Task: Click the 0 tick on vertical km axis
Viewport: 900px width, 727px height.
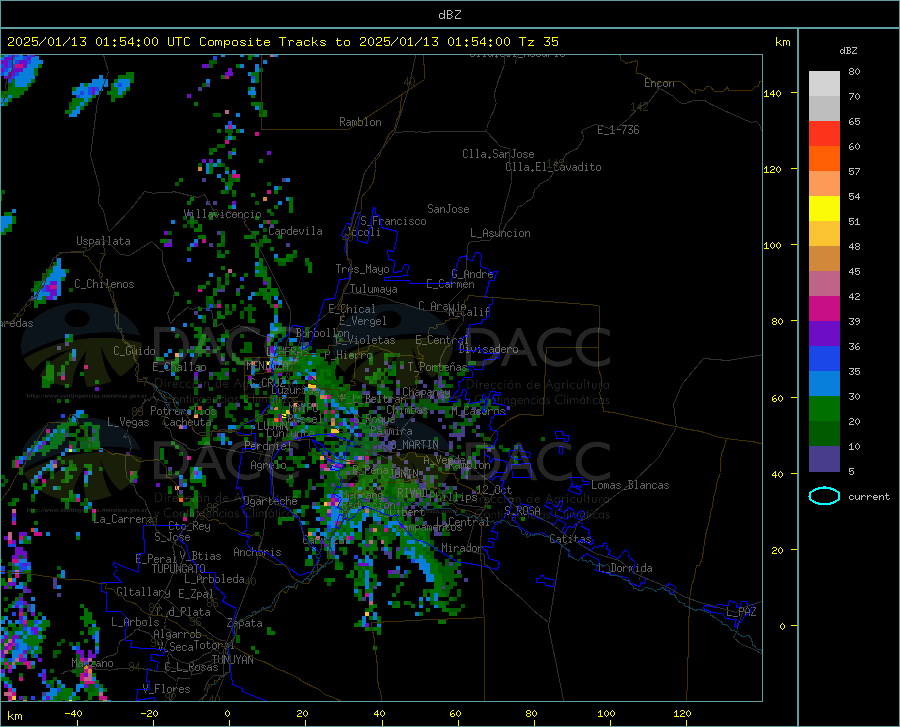Action: click(782, 626)
